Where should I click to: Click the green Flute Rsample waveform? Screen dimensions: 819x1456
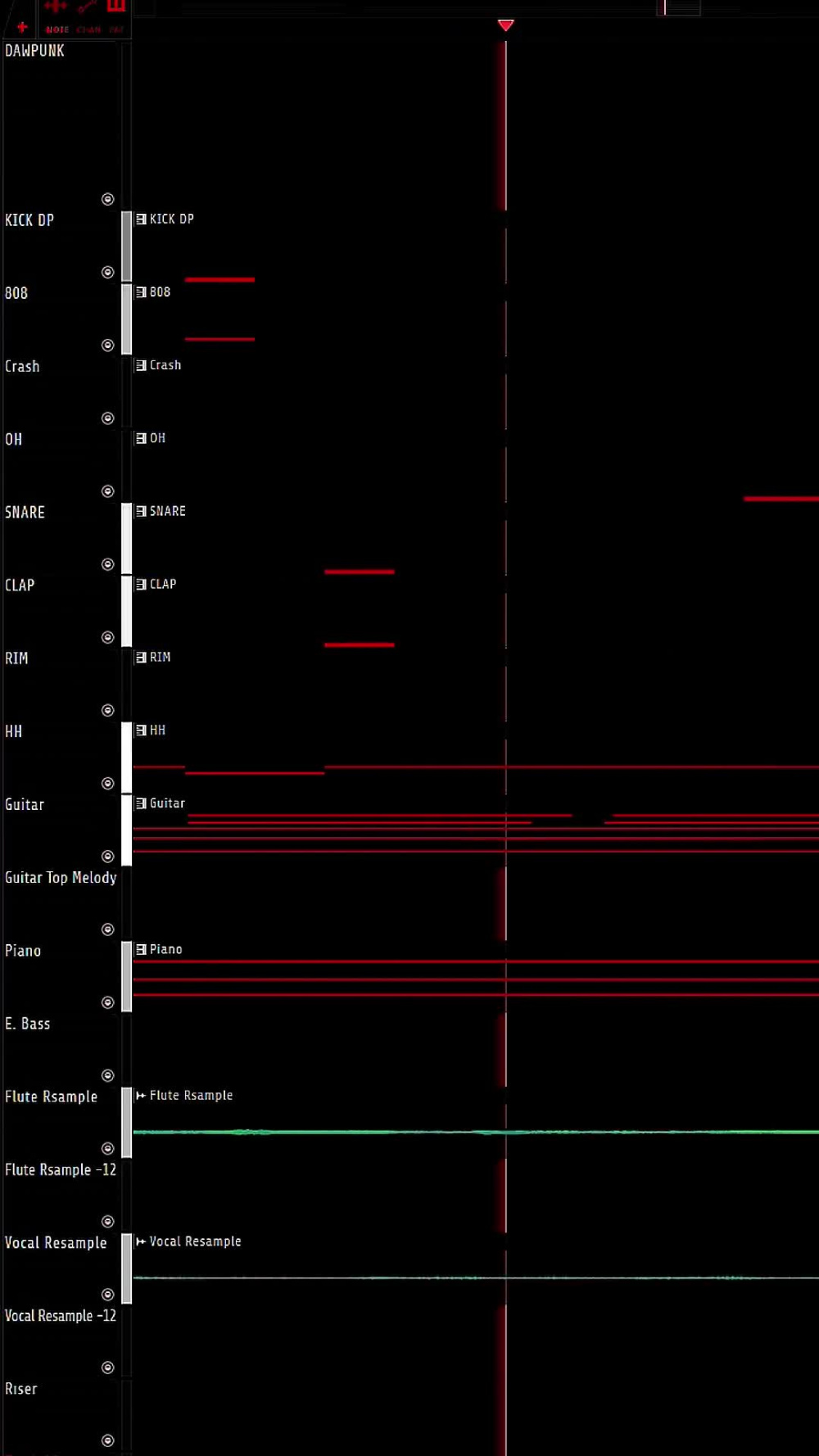click(x=476, y=1132)
